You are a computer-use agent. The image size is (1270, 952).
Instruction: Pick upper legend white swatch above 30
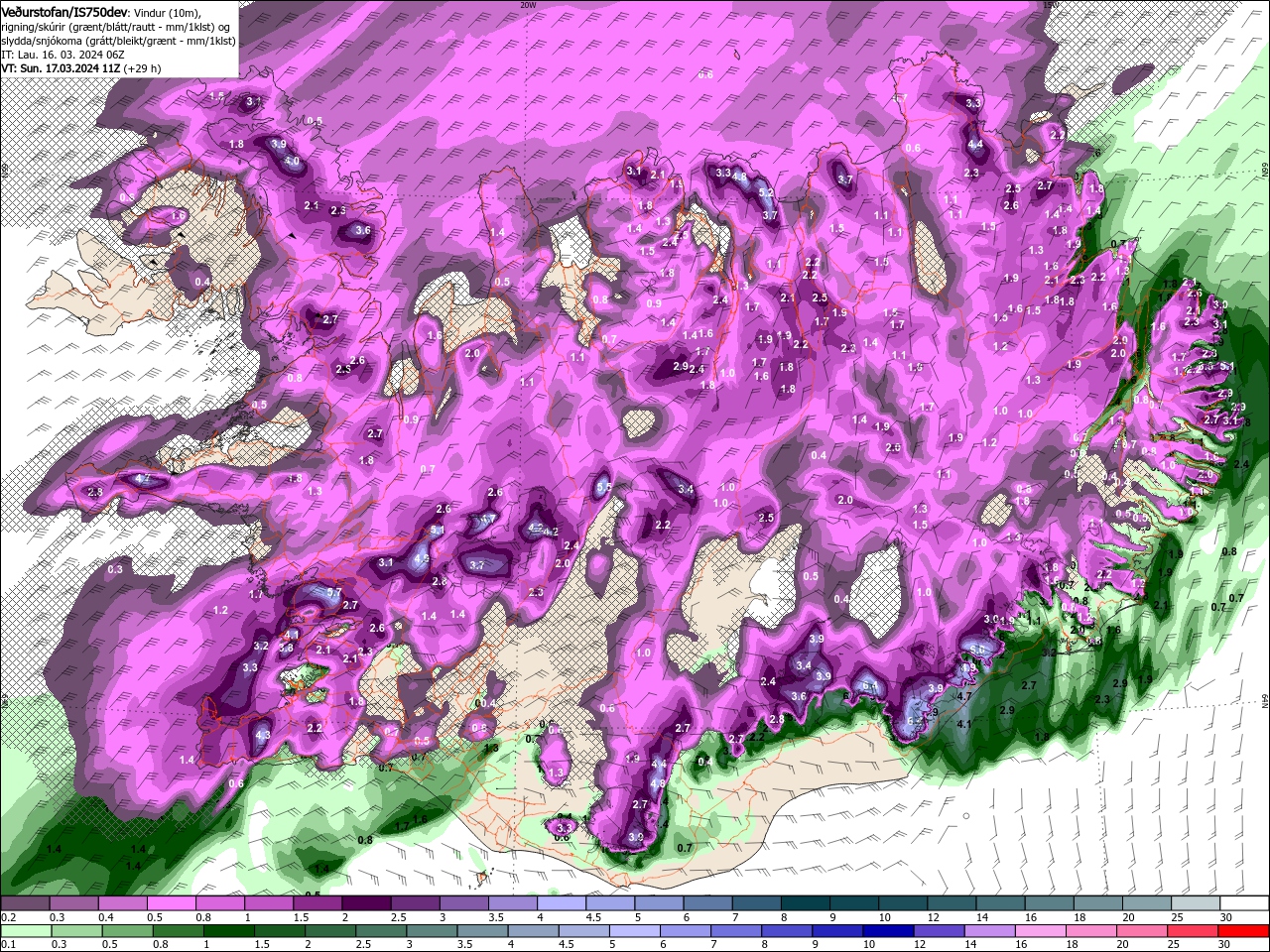(x=1244, y=902)
